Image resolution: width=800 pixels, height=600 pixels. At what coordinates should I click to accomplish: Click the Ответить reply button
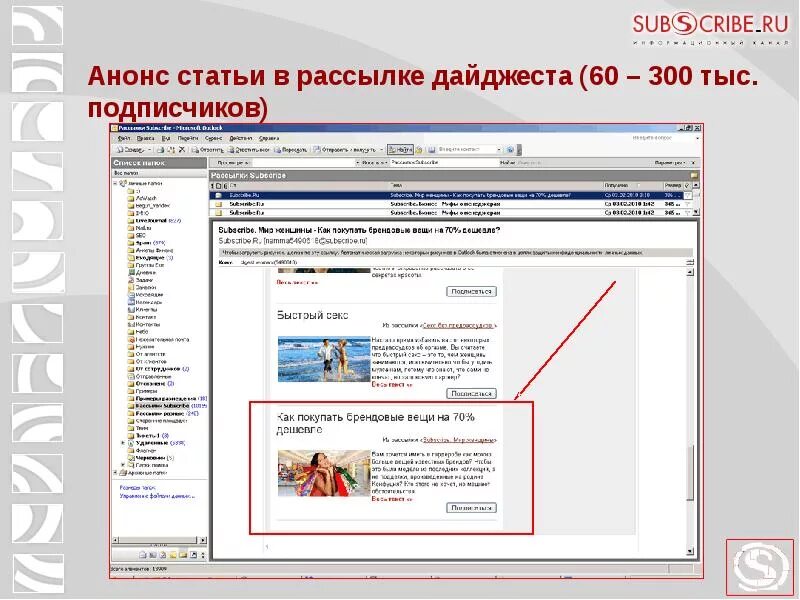208,150
